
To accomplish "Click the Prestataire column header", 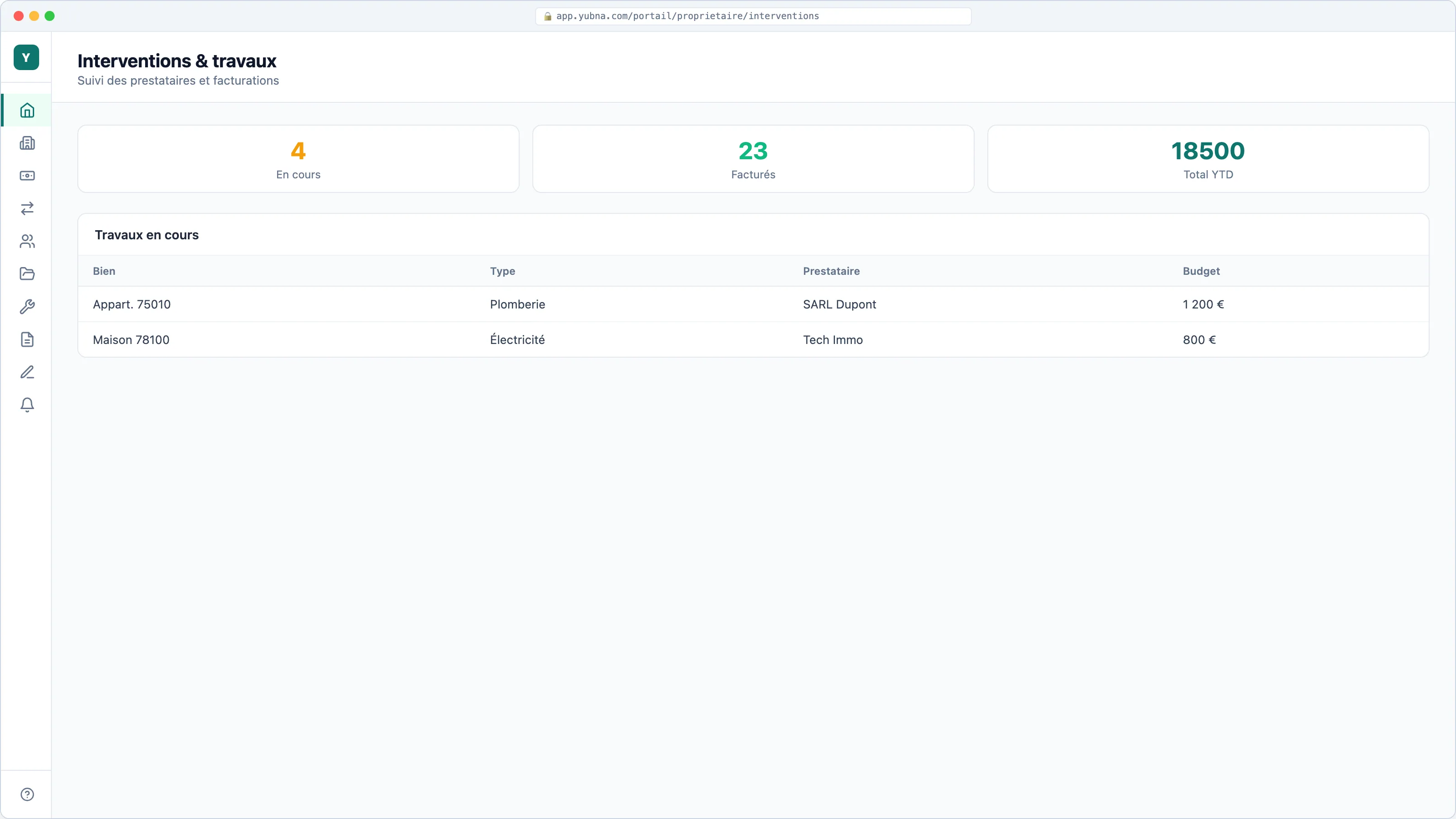I will point(831,271).
